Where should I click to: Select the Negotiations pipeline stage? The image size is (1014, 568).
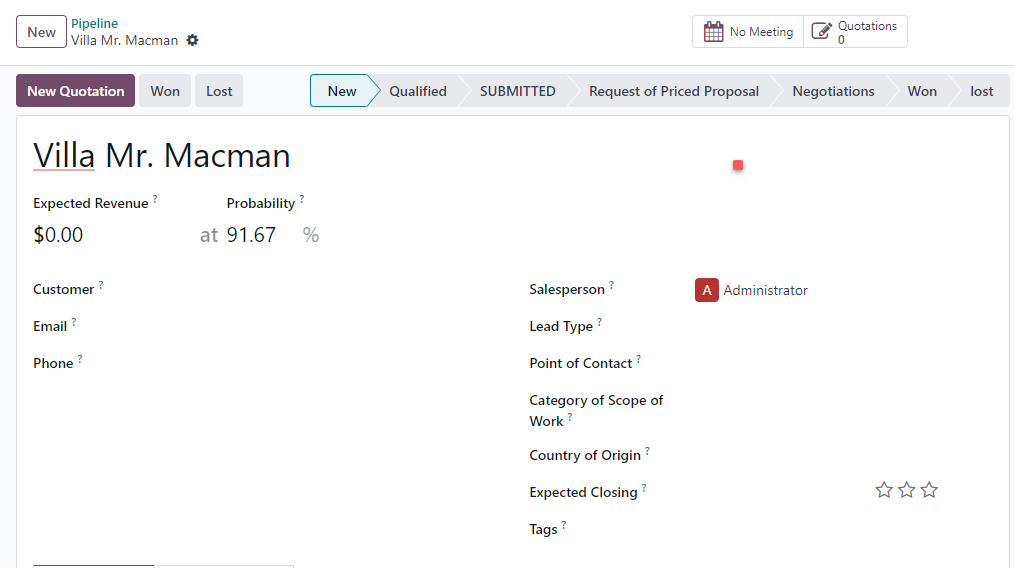(833, 91)
